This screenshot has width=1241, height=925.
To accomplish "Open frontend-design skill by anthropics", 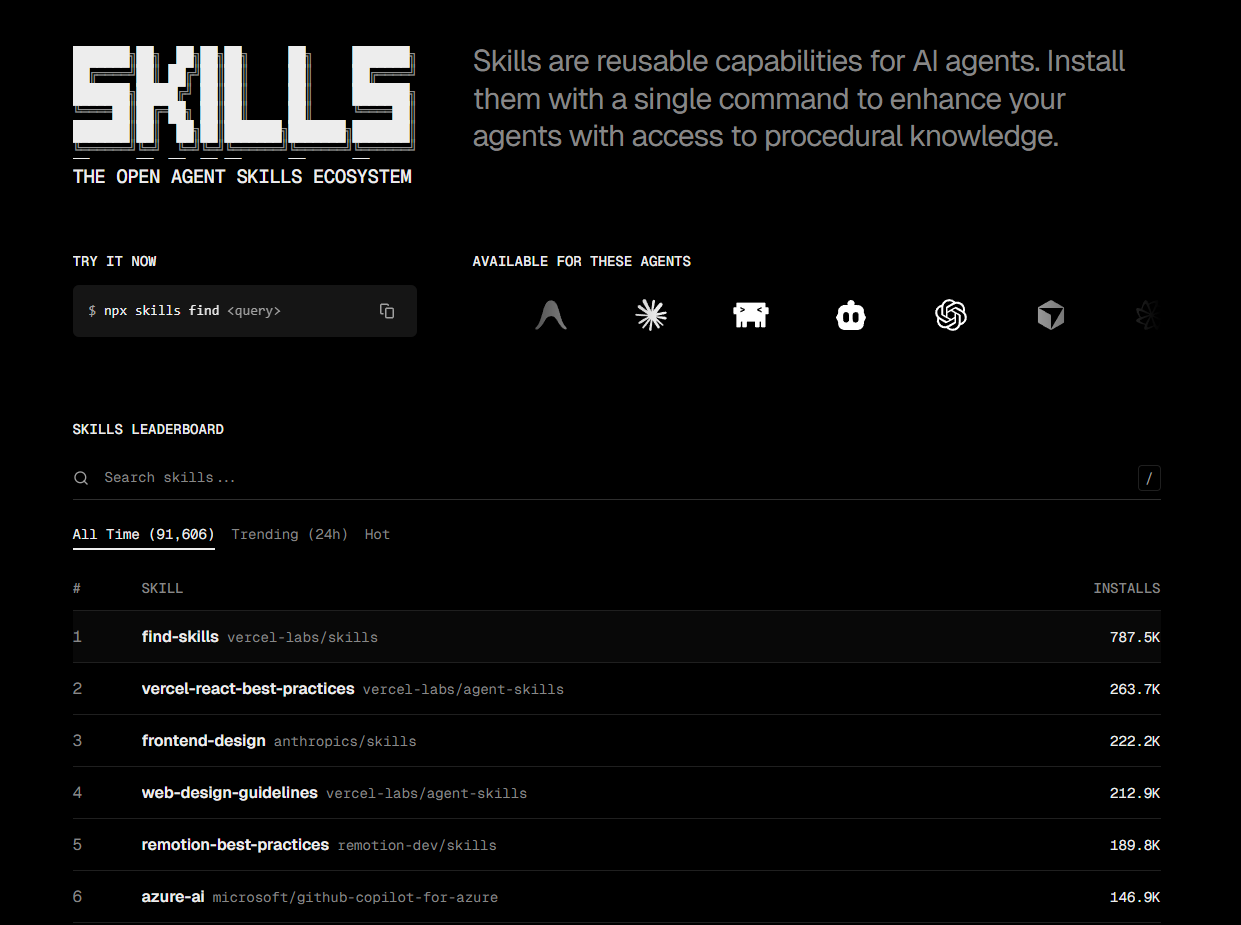I will (204, 741).
